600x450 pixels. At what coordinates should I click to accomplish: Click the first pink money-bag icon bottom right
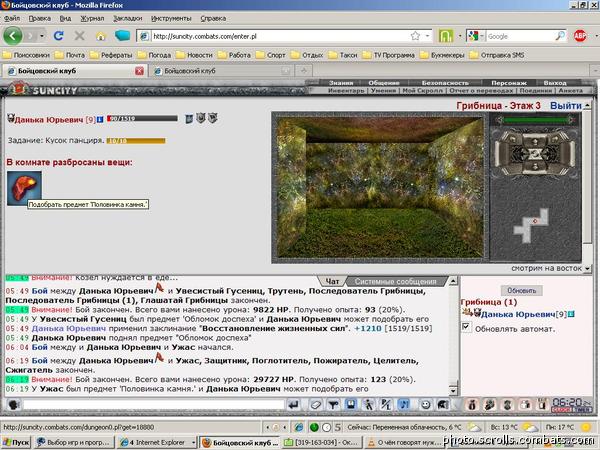472,404
